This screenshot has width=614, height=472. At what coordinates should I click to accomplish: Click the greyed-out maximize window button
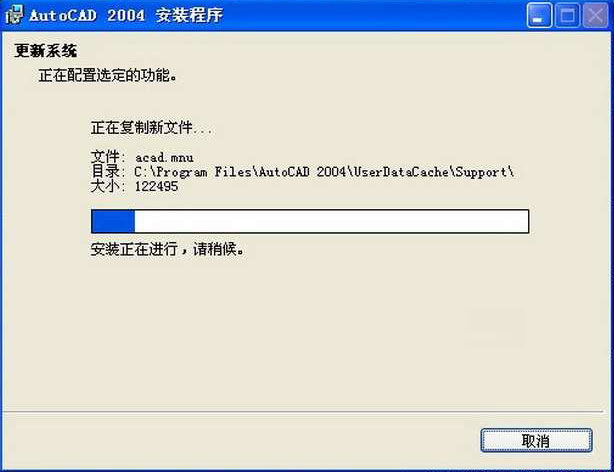coord(567,15)
